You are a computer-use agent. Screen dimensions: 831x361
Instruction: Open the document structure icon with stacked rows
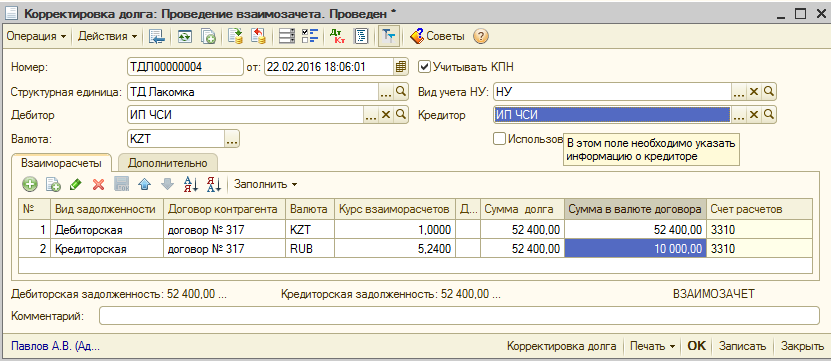(287, 36)
